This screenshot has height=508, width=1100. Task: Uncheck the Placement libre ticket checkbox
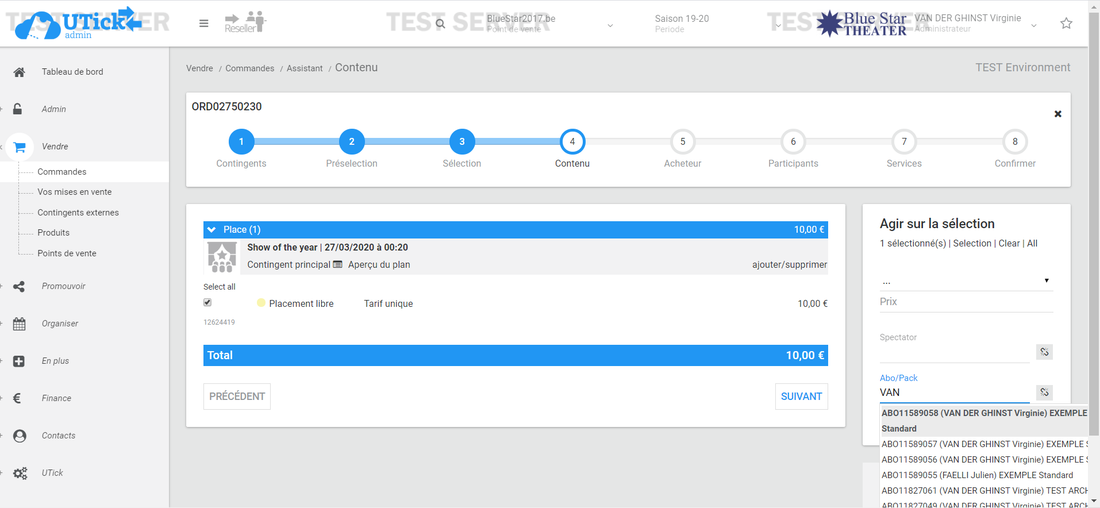(x=208, y=302)
